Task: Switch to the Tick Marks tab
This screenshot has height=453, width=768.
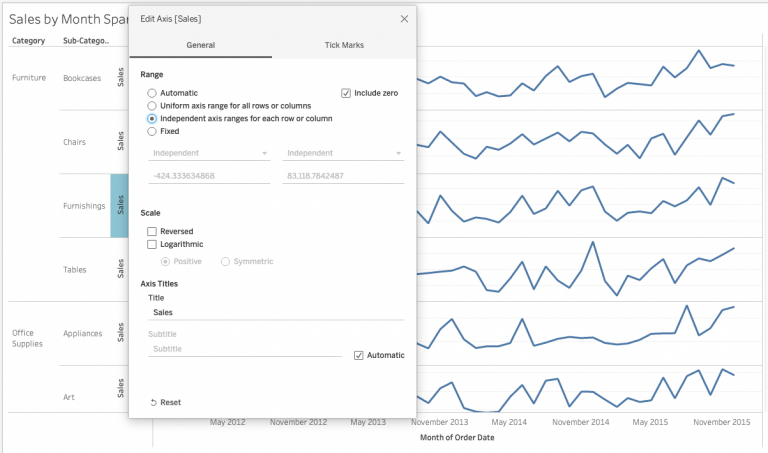Action: pos(344,46)
